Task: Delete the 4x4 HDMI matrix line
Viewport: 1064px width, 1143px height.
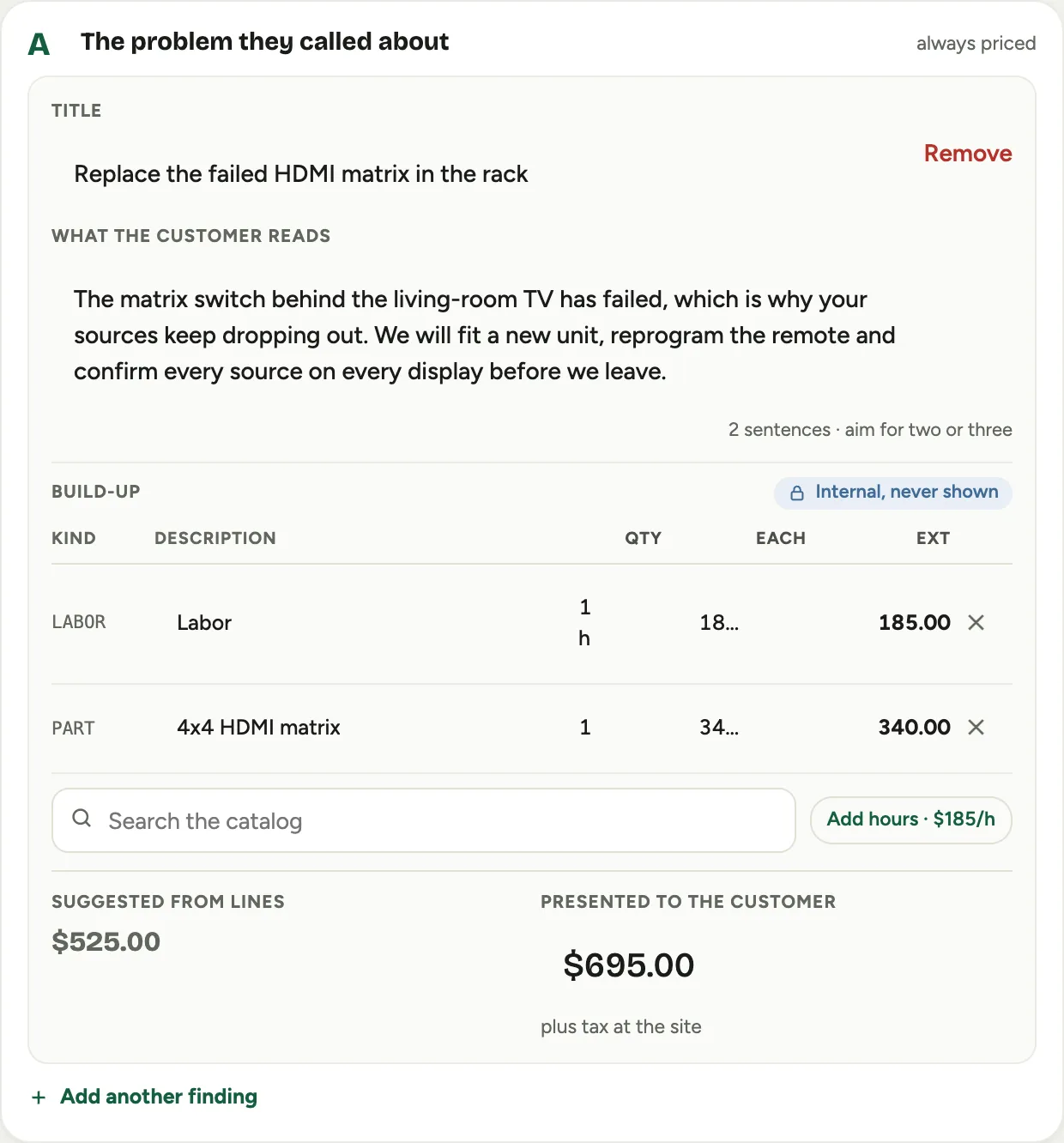Action: (976, 728)
